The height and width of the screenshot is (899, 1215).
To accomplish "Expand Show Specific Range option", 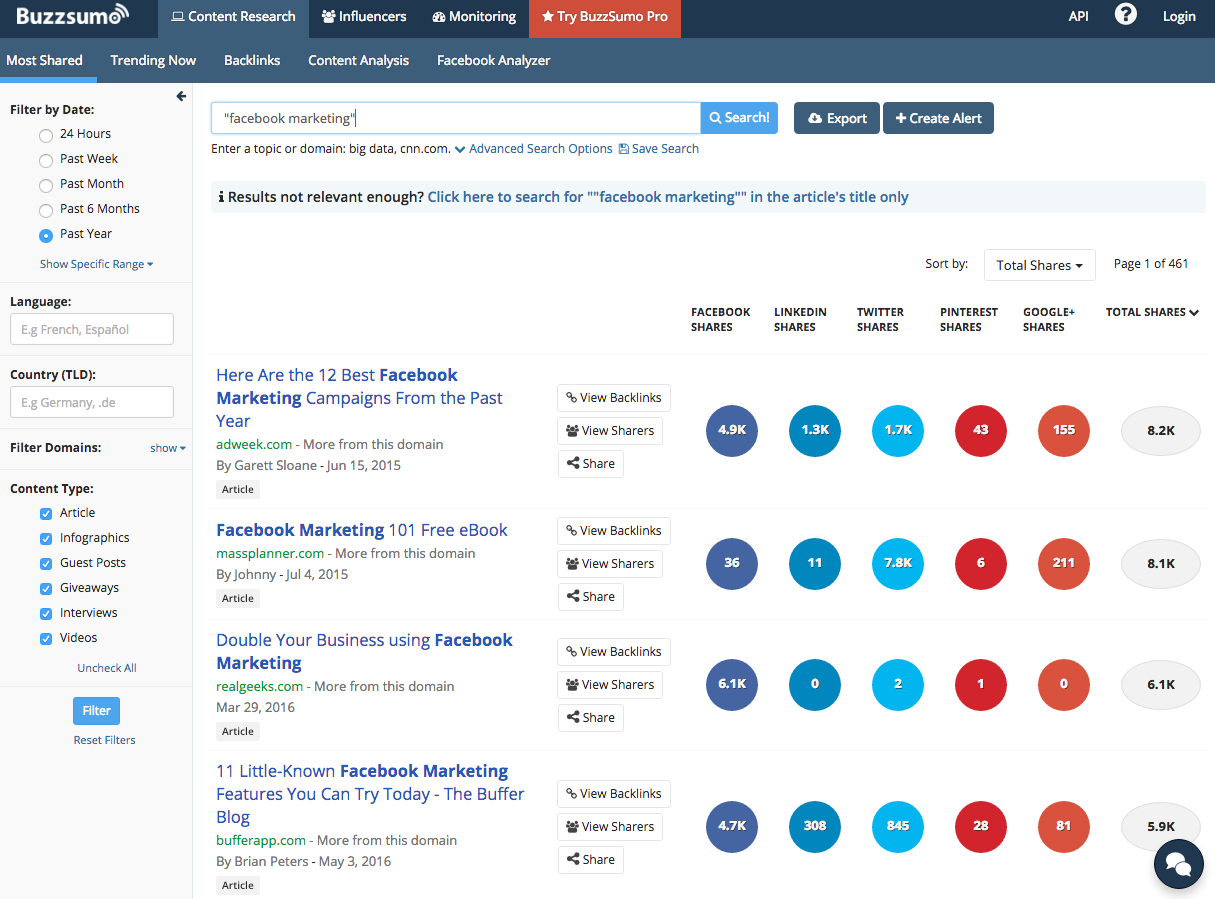I will (x=97, y=264).
